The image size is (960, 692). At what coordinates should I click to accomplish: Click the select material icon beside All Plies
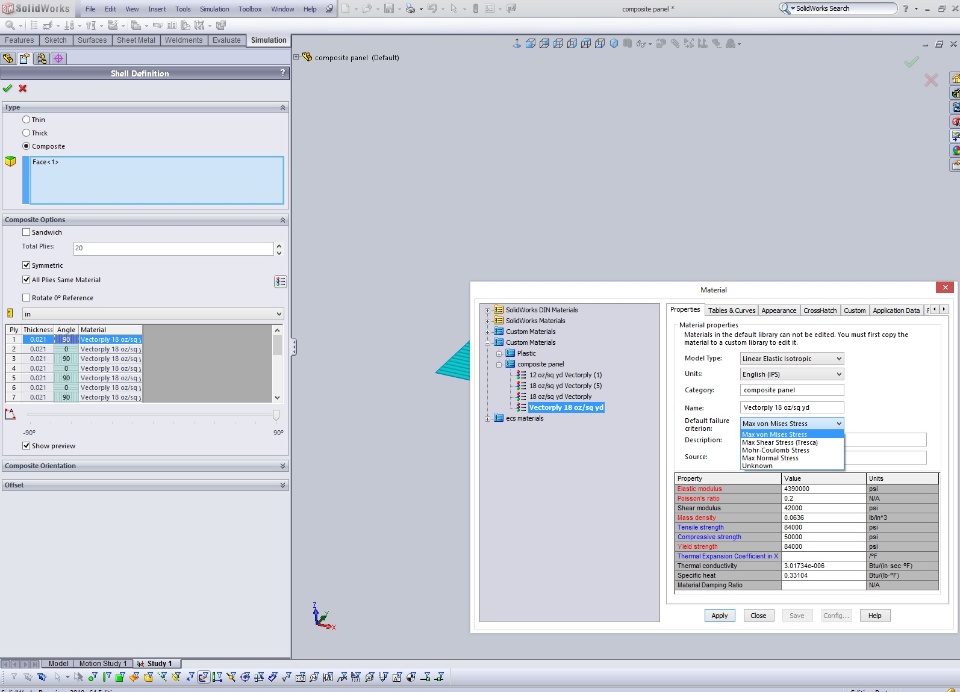[280, 281]
